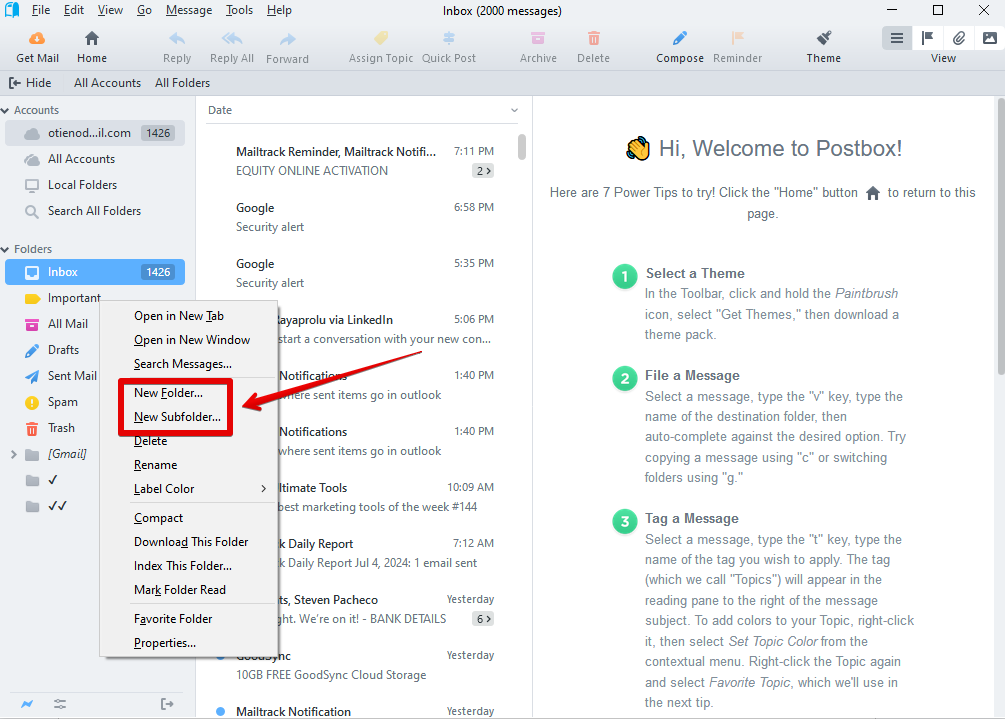Image resolution: width=1005 pixels, height=719 pixels.
Task: Open Properties... for the folder
Action: (165, 643)
